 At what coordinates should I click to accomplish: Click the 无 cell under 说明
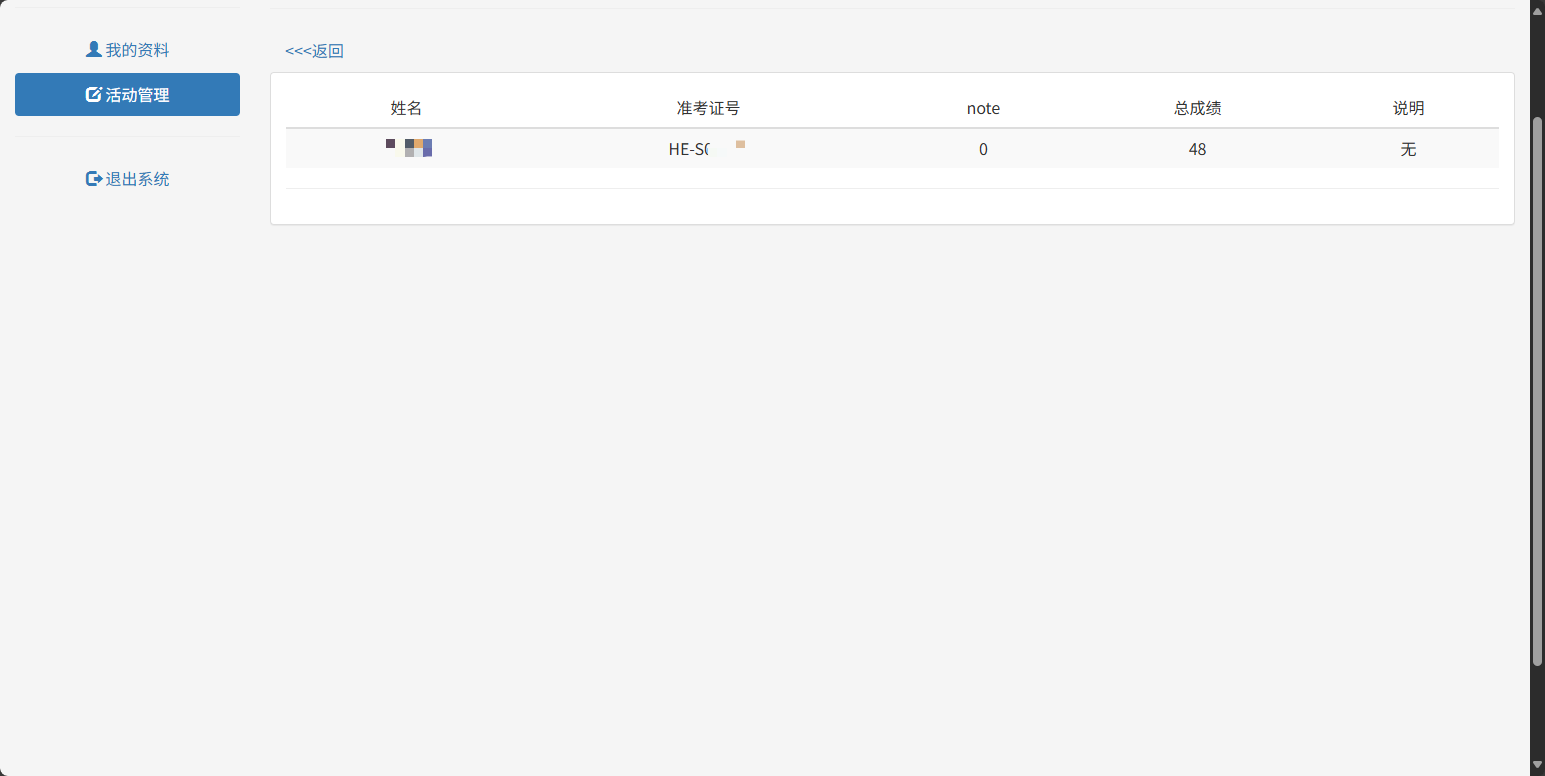pyautogui.click(x=1408, y=149)
